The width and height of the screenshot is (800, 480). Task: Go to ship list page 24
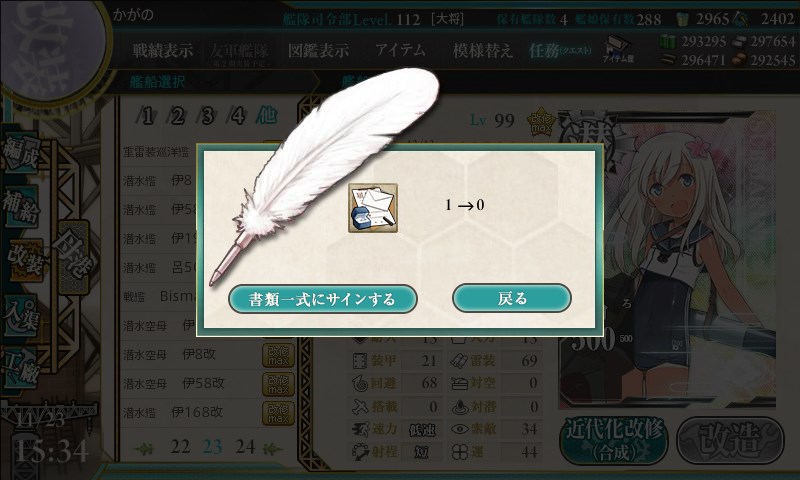pyautogui.click(x=245, y=447)
